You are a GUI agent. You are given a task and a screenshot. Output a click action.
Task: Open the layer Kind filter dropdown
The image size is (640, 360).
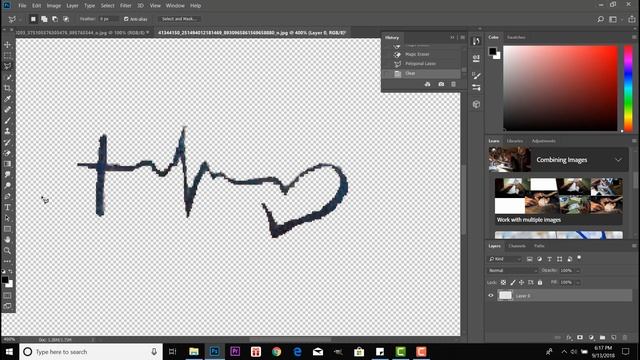tap(505, 259)
